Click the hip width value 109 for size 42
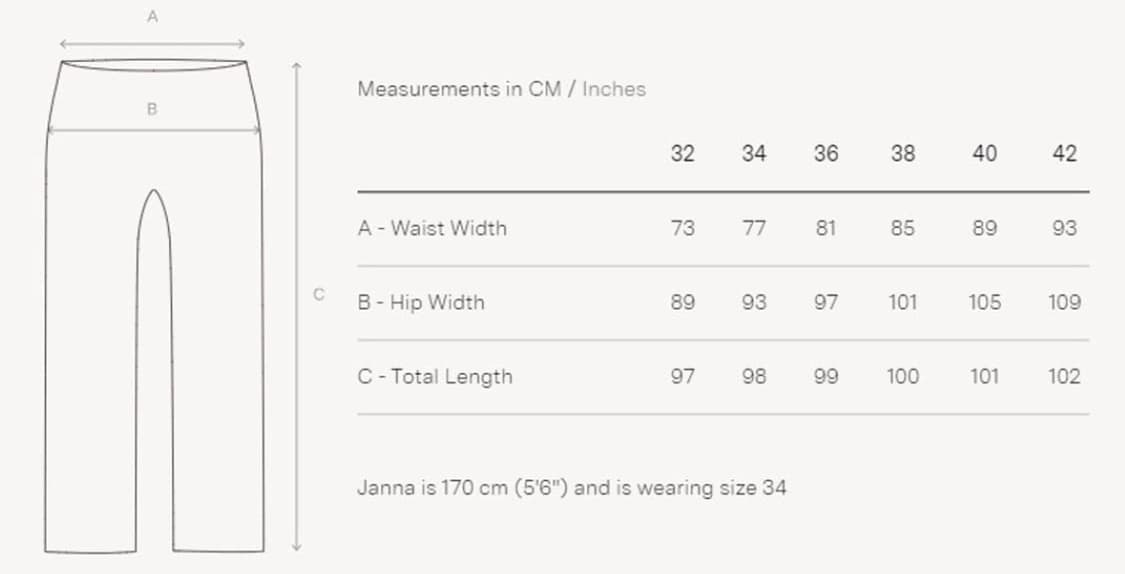Image resolution: width=1125 pixels, height=574 pixels. coord(1064,302)
